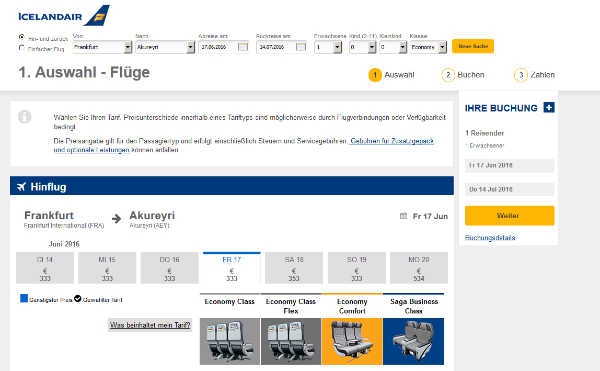This screenshot has width=600, height=371.
Task: Click Was beinhaltet mein Tarif? link
Action: [150, 325]
